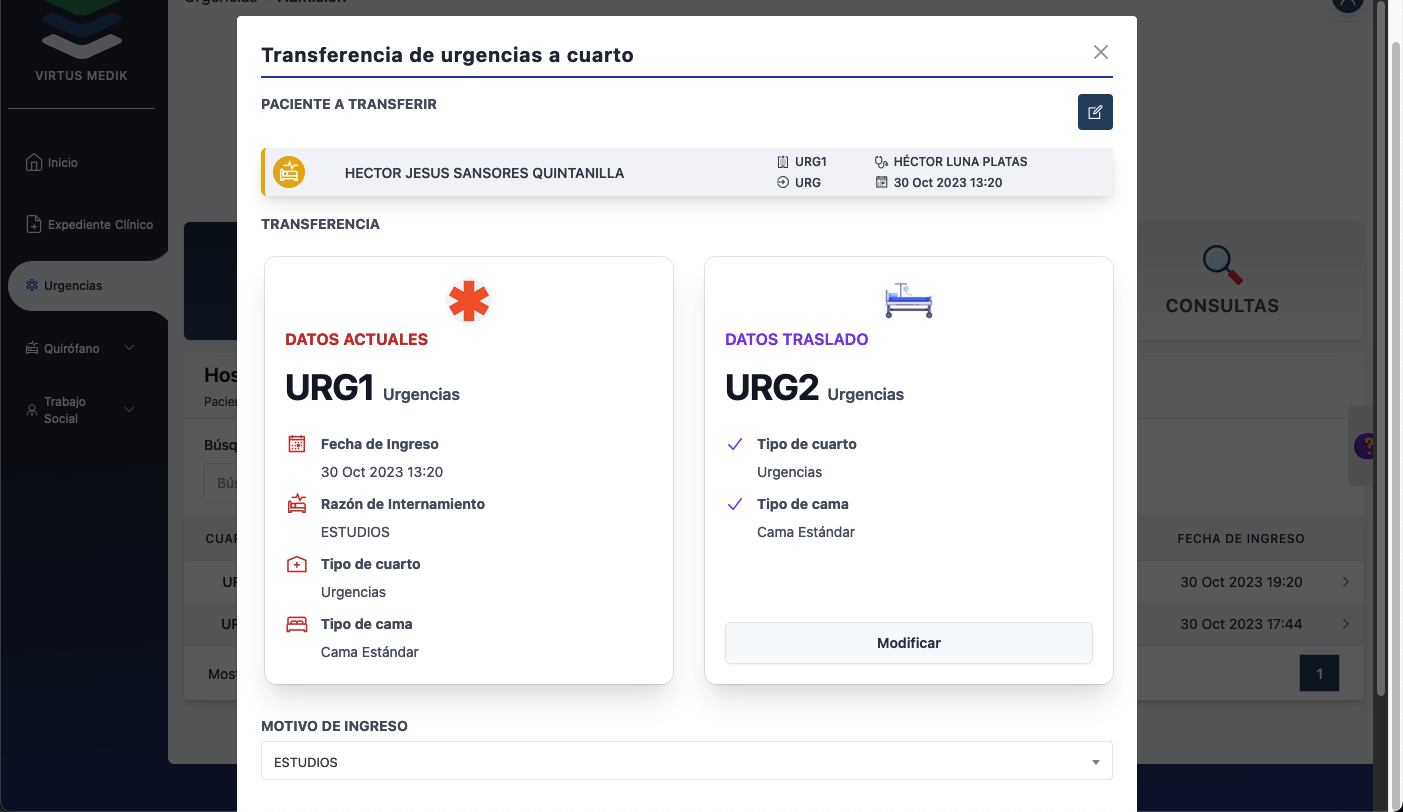Click the red Tipo de cuarto icon
The image size is (1403, 812).
297,564
